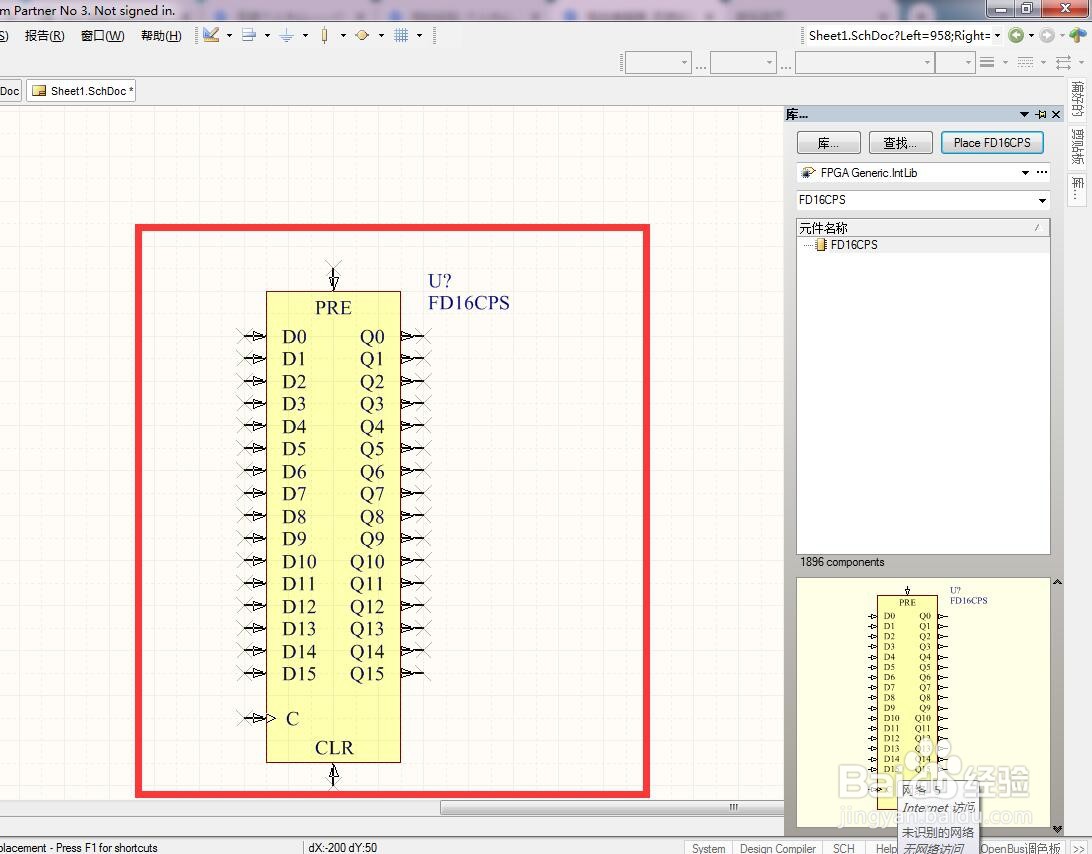This screenshot has width=1092, height=854.
Task: Select the alignment tools icon
Action: coord(249,35)
